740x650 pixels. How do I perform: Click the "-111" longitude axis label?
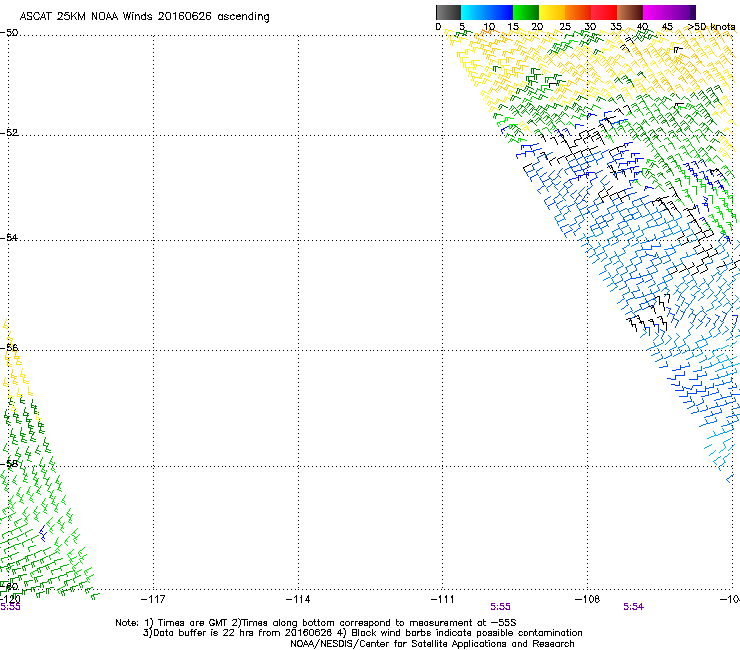[443, 599]
